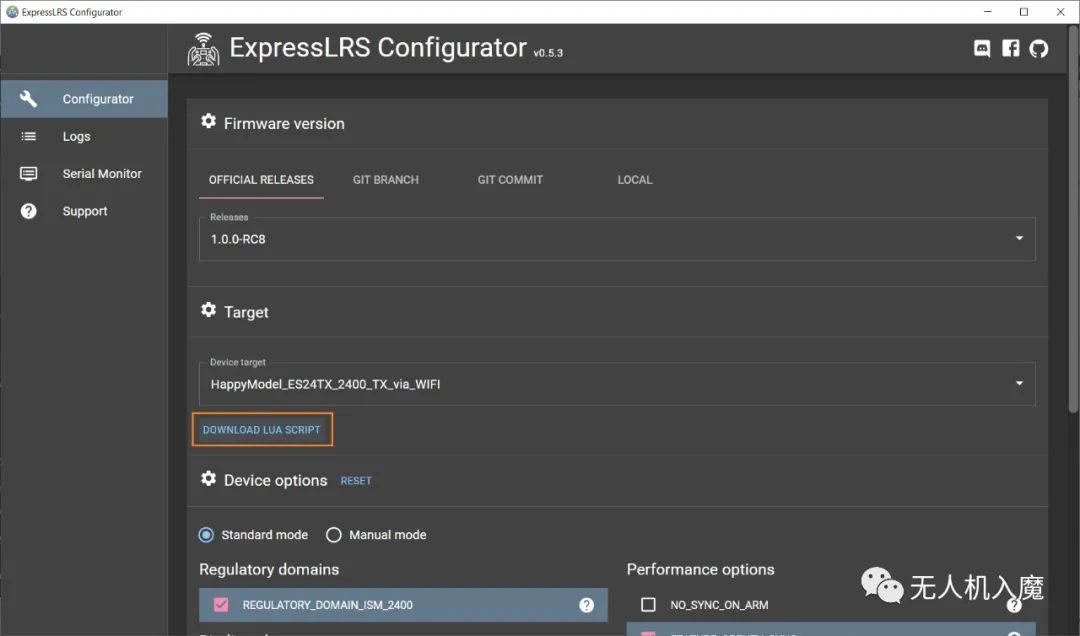Switch to the LOCAL tab
The width and height of the screenshot is (1080, 636).
point(635,180)
